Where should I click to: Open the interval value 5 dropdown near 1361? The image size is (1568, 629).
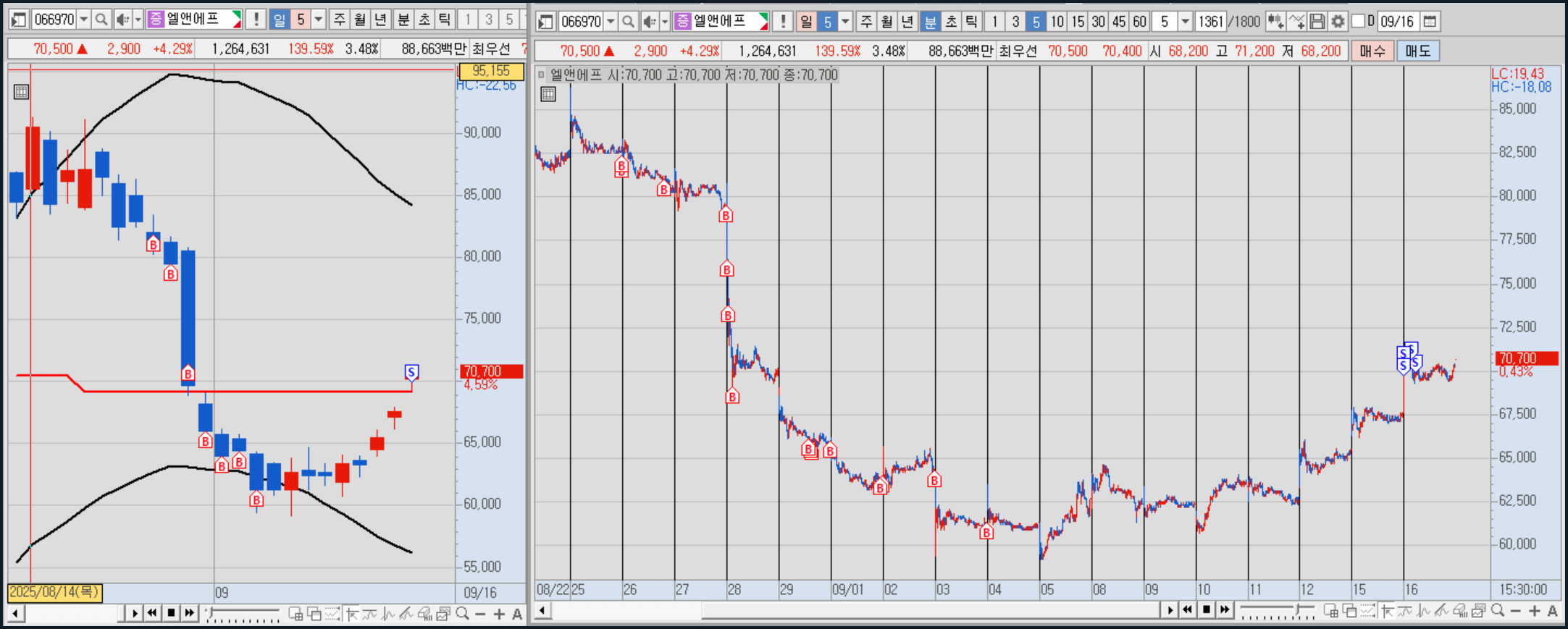(1185, 22)
